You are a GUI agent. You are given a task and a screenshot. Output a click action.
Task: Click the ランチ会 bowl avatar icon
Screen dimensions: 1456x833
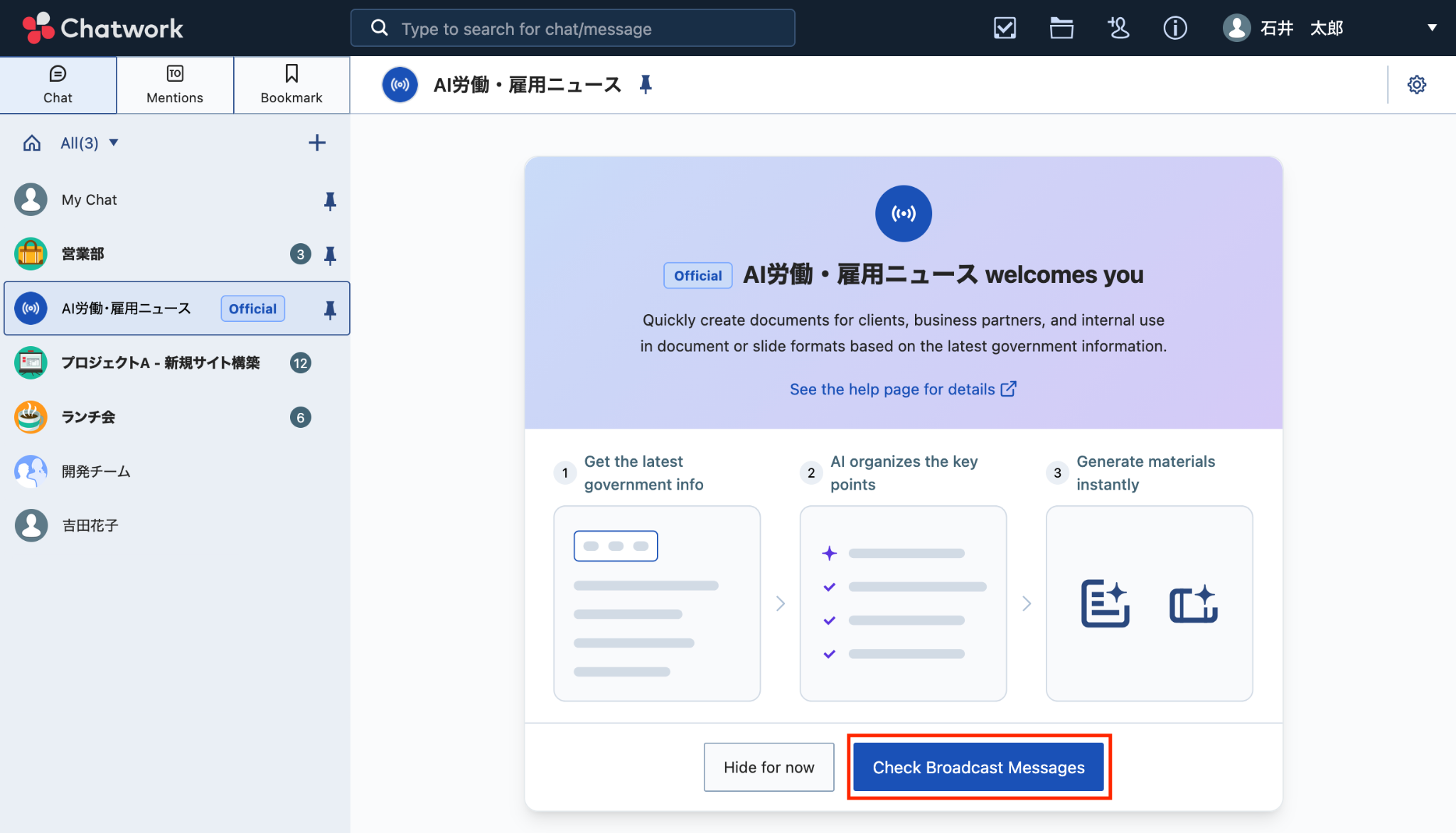pos(31,417)
